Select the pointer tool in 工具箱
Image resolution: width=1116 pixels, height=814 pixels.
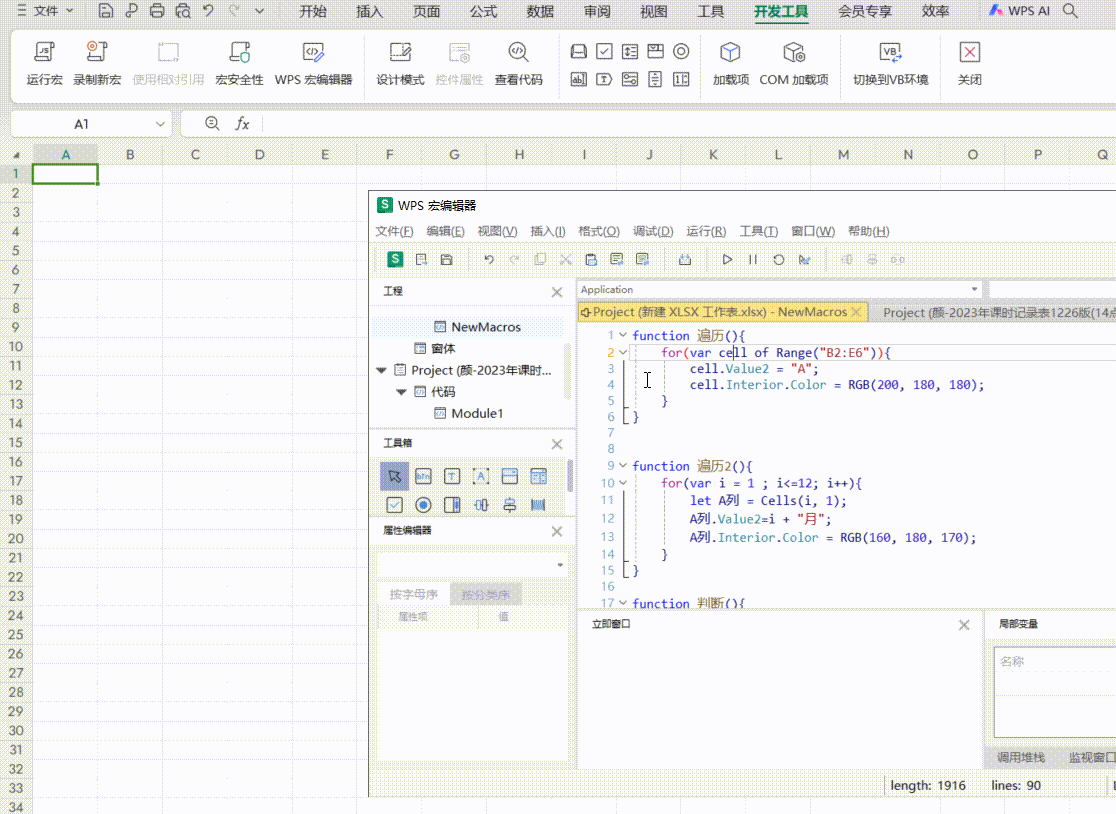[x=394, y=477]
